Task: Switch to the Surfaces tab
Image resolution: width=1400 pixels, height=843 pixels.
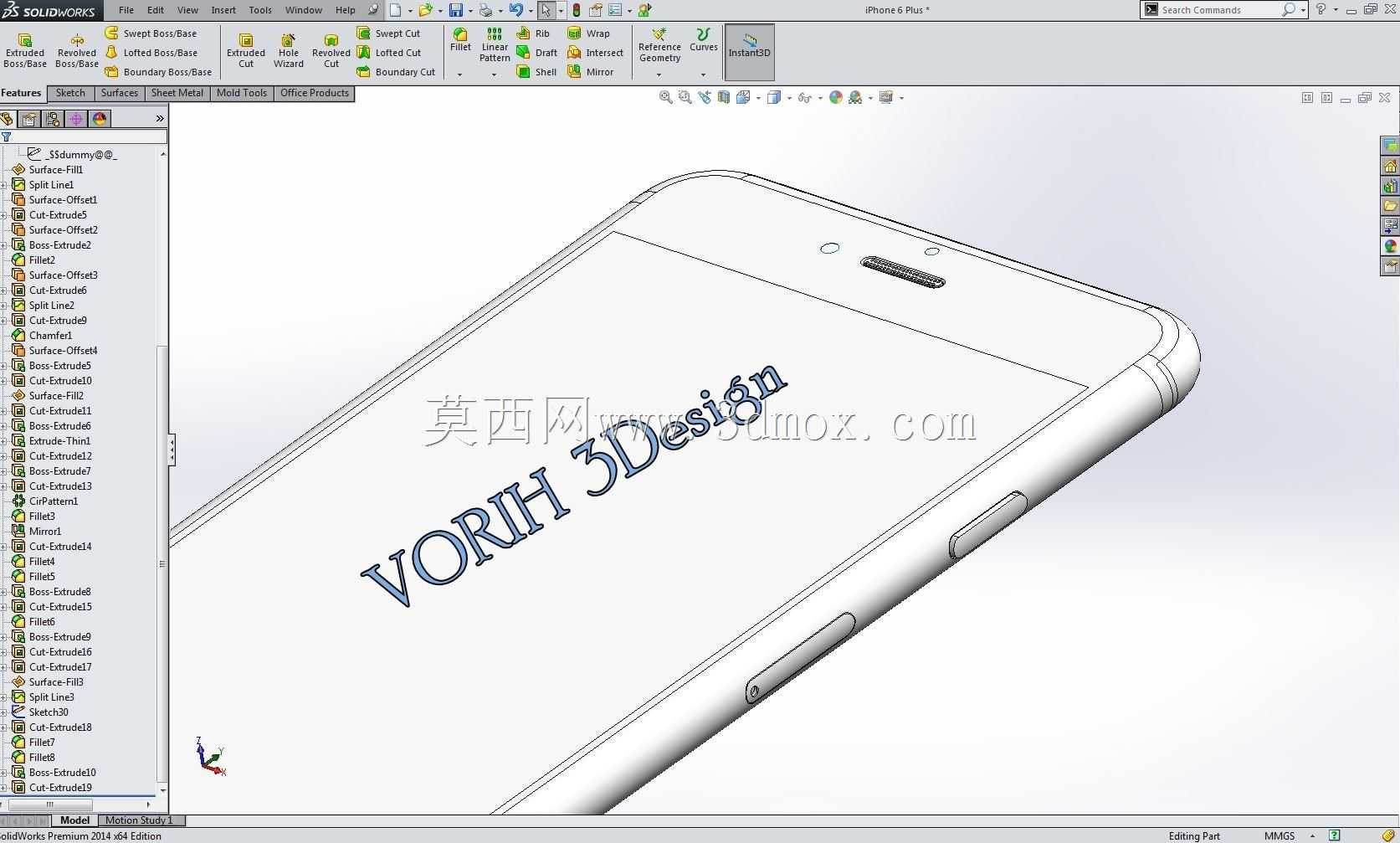Action: 120,93
